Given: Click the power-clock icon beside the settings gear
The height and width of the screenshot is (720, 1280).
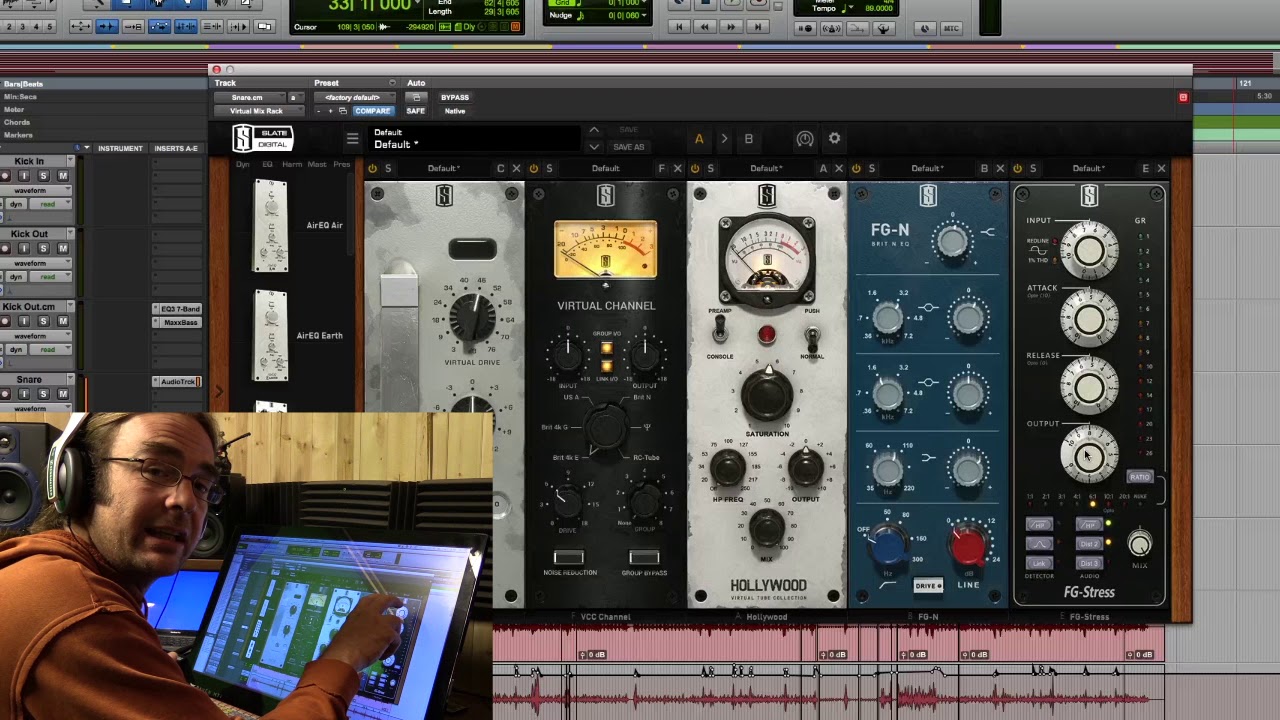Looking at the screenshot, I should click(805, 139).
